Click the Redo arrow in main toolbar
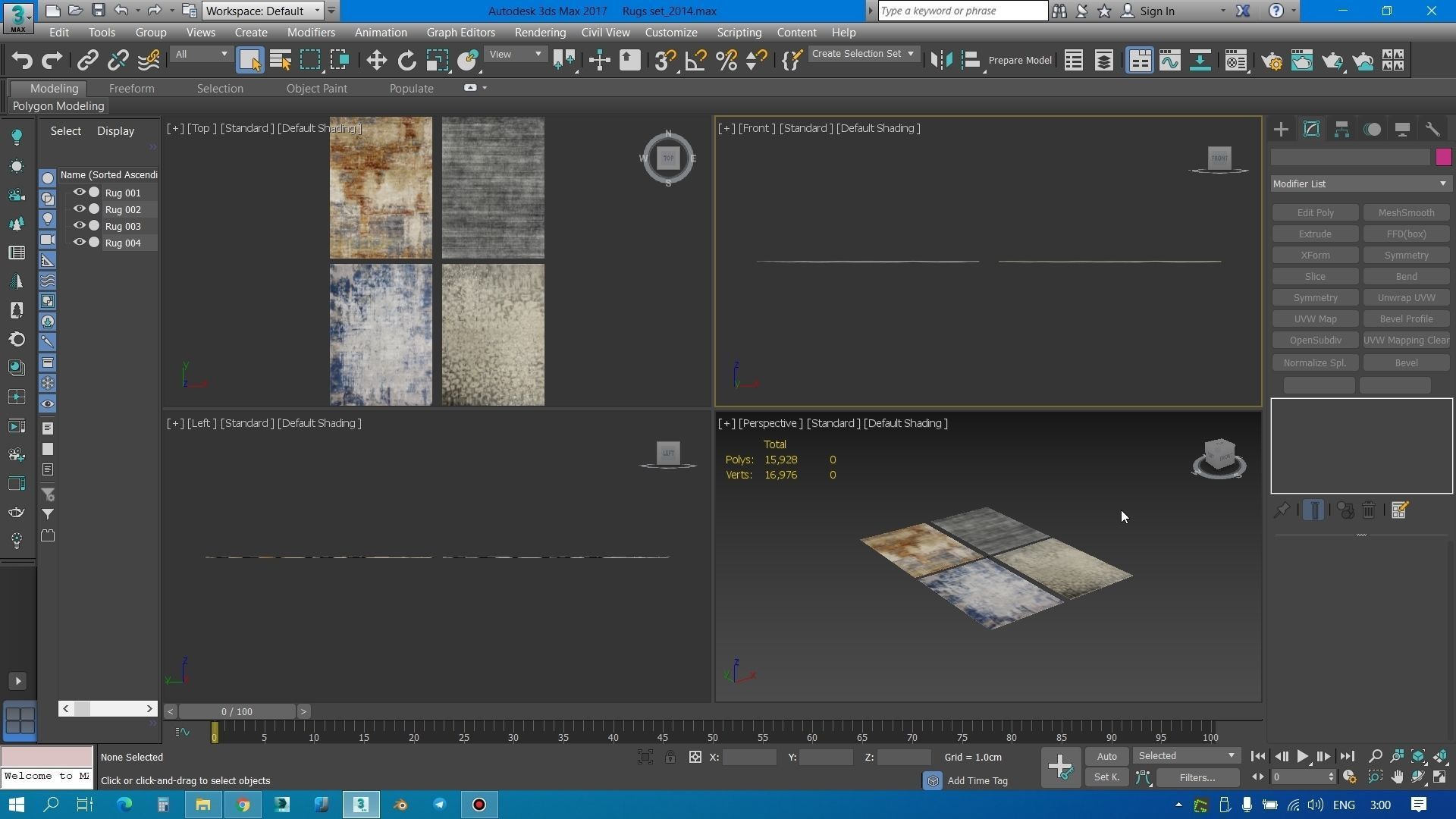Screen dimensions: 1456x819 click(x=52, y=61)
